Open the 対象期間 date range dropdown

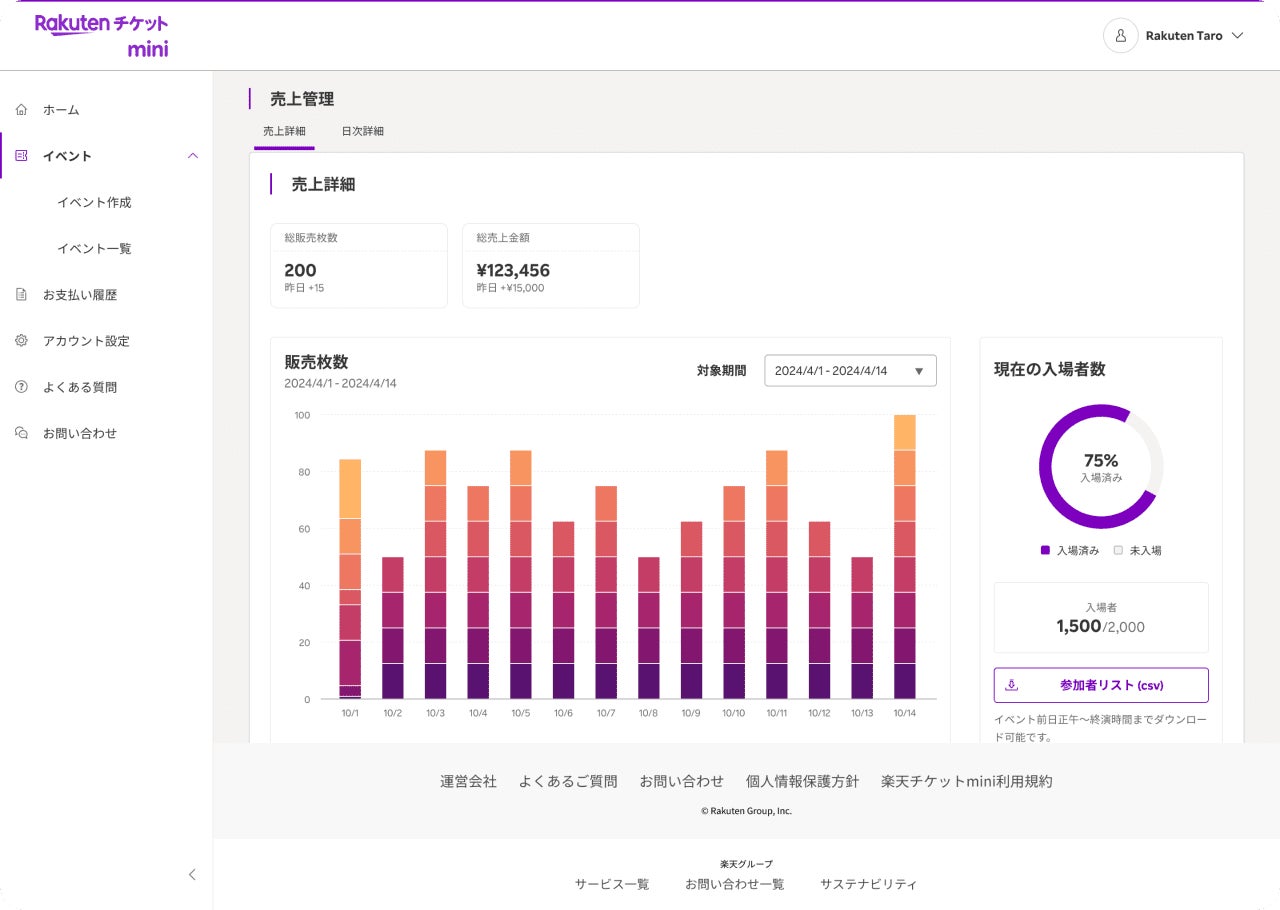coord(850,371)
